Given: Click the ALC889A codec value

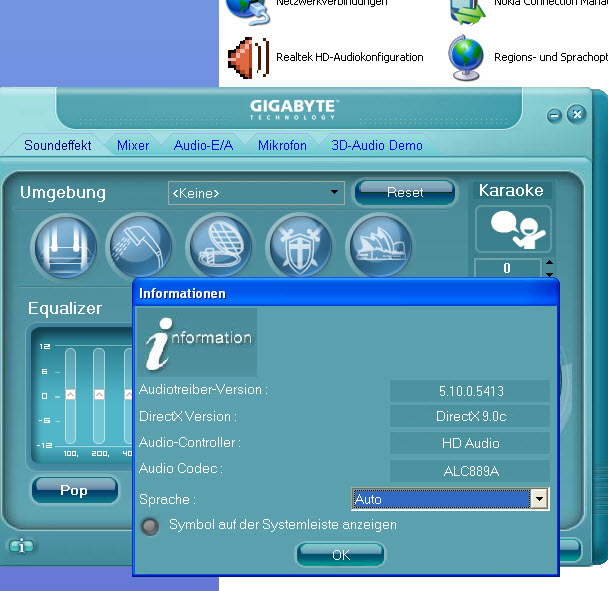Looking at the screenshot, I should coord(470,471).
